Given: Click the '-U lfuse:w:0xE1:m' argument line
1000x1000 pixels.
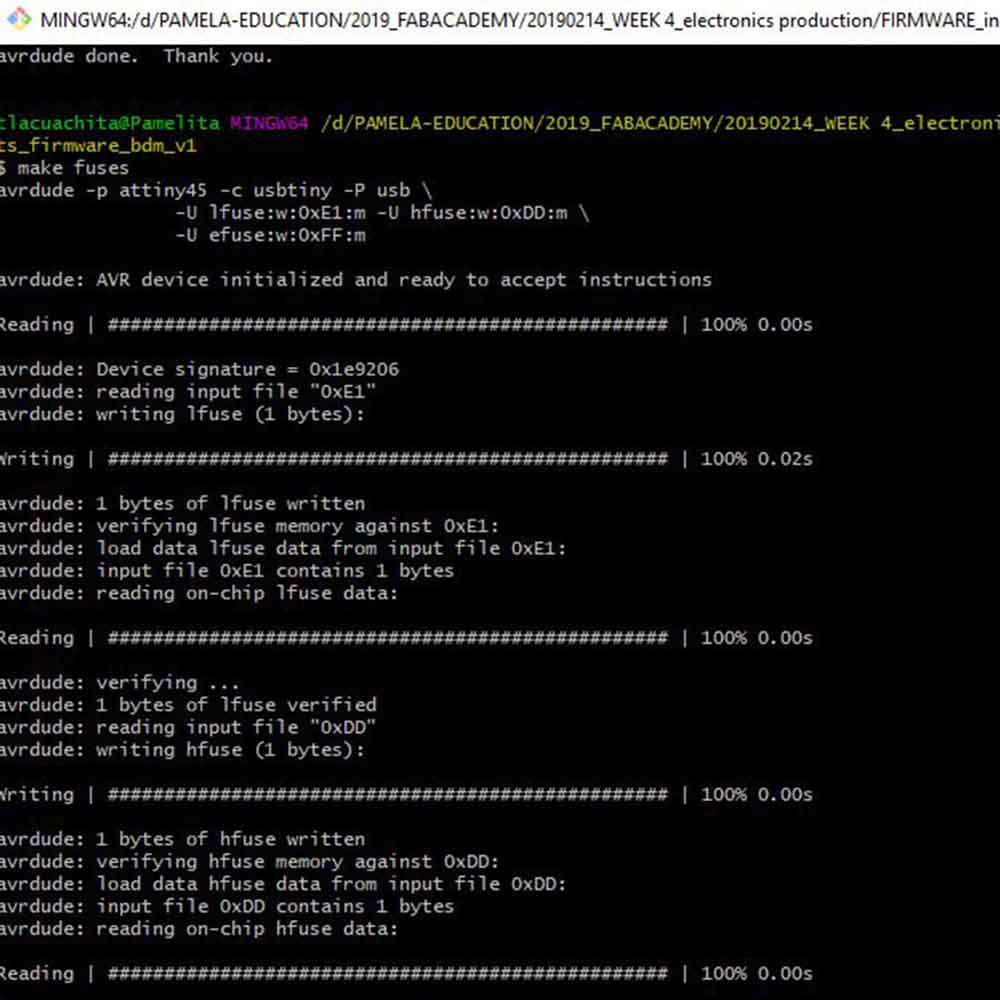Looking at the screenshot, I should (x=382, y=213).
